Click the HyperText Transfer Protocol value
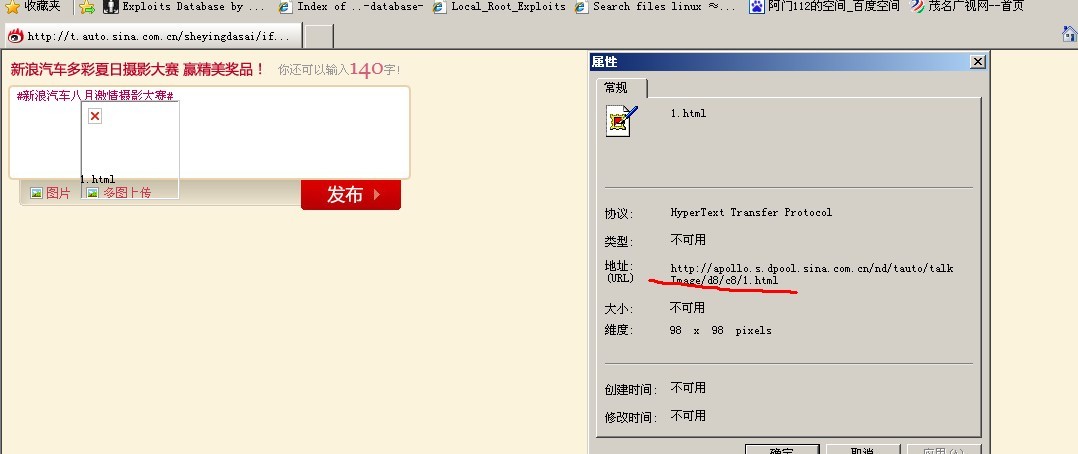Viewport: 1078px width, 454px height. (x=751, y=213)
